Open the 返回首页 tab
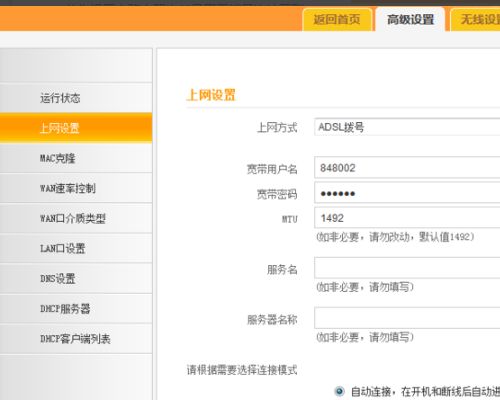 337,20
